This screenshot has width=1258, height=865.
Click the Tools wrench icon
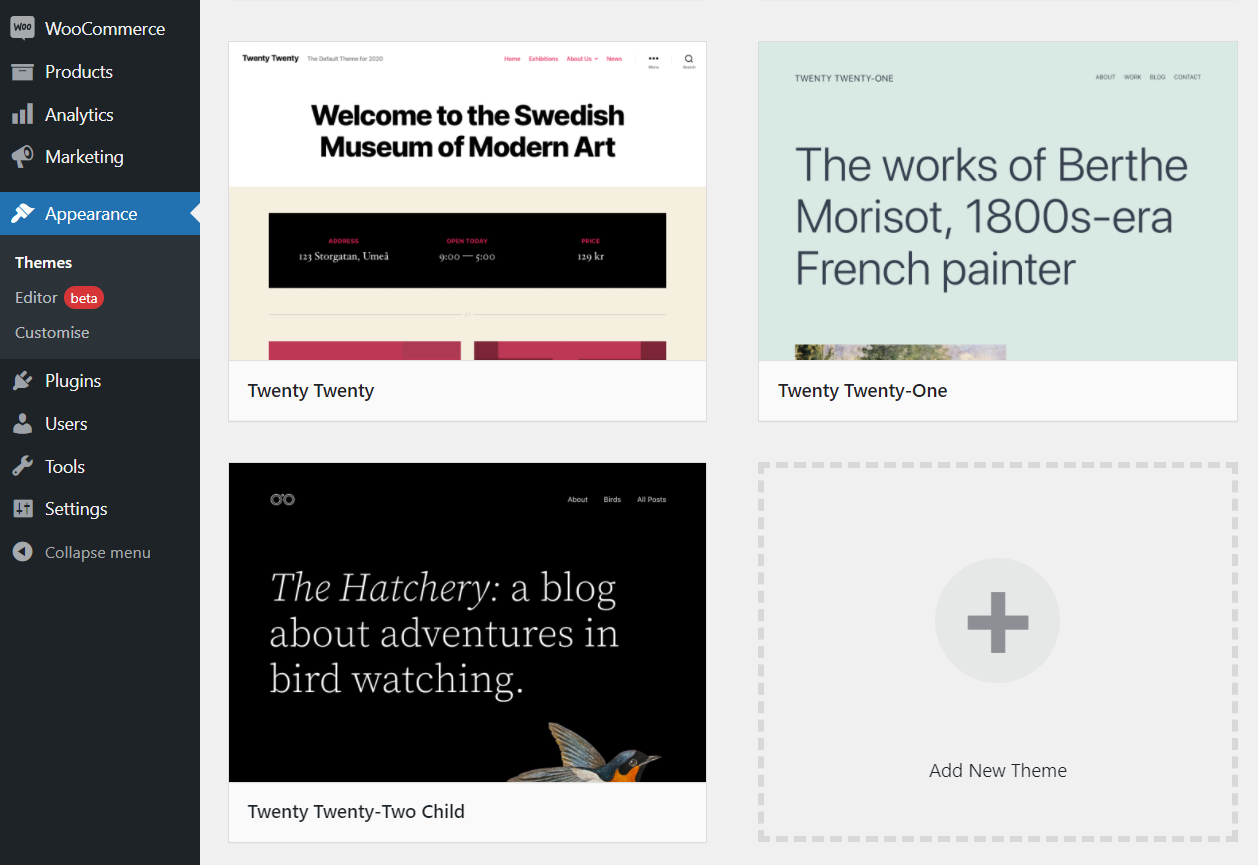point(22,467)
